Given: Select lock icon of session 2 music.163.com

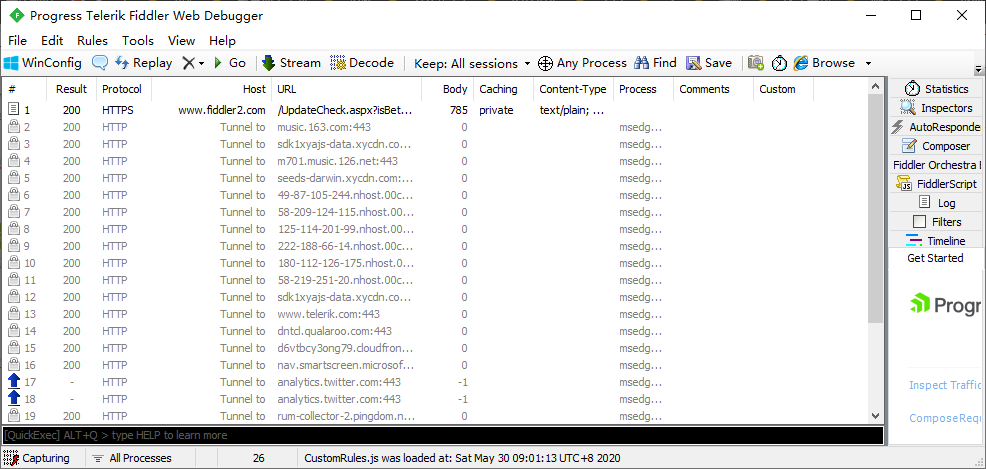Looking at the screenshot, I should point(13,127).
